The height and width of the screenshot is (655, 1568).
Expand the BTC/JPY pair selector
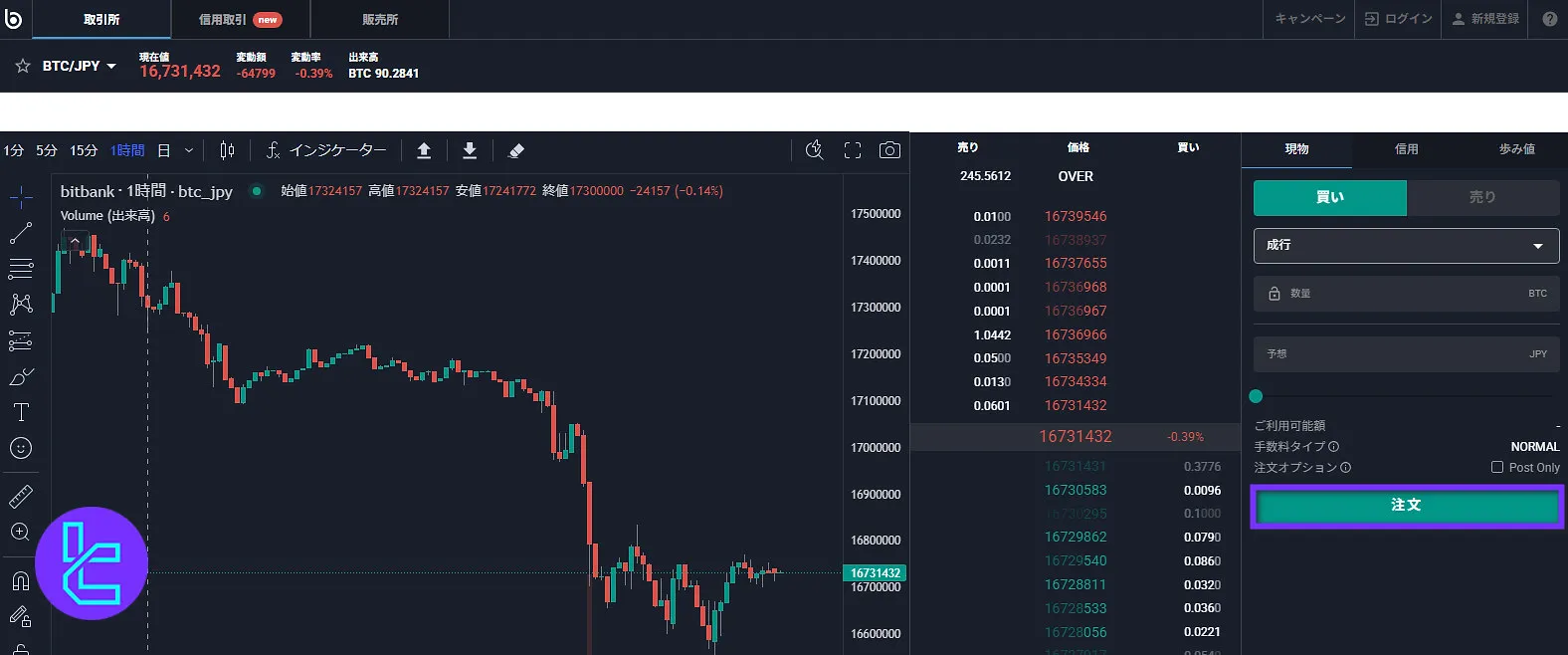point(80,66)
